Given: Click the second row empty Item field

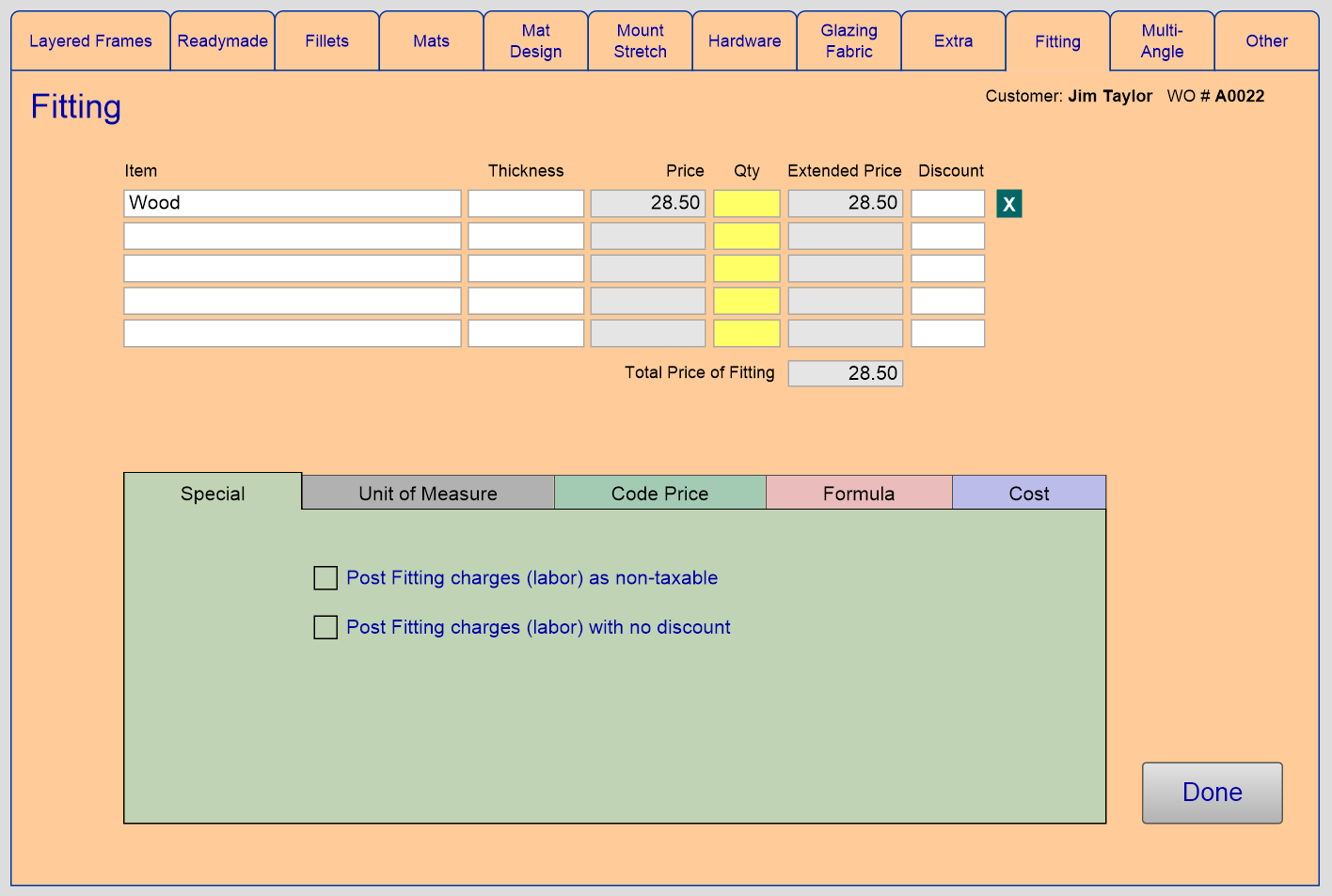Looking at the screenshot, I should click(293, 236).
